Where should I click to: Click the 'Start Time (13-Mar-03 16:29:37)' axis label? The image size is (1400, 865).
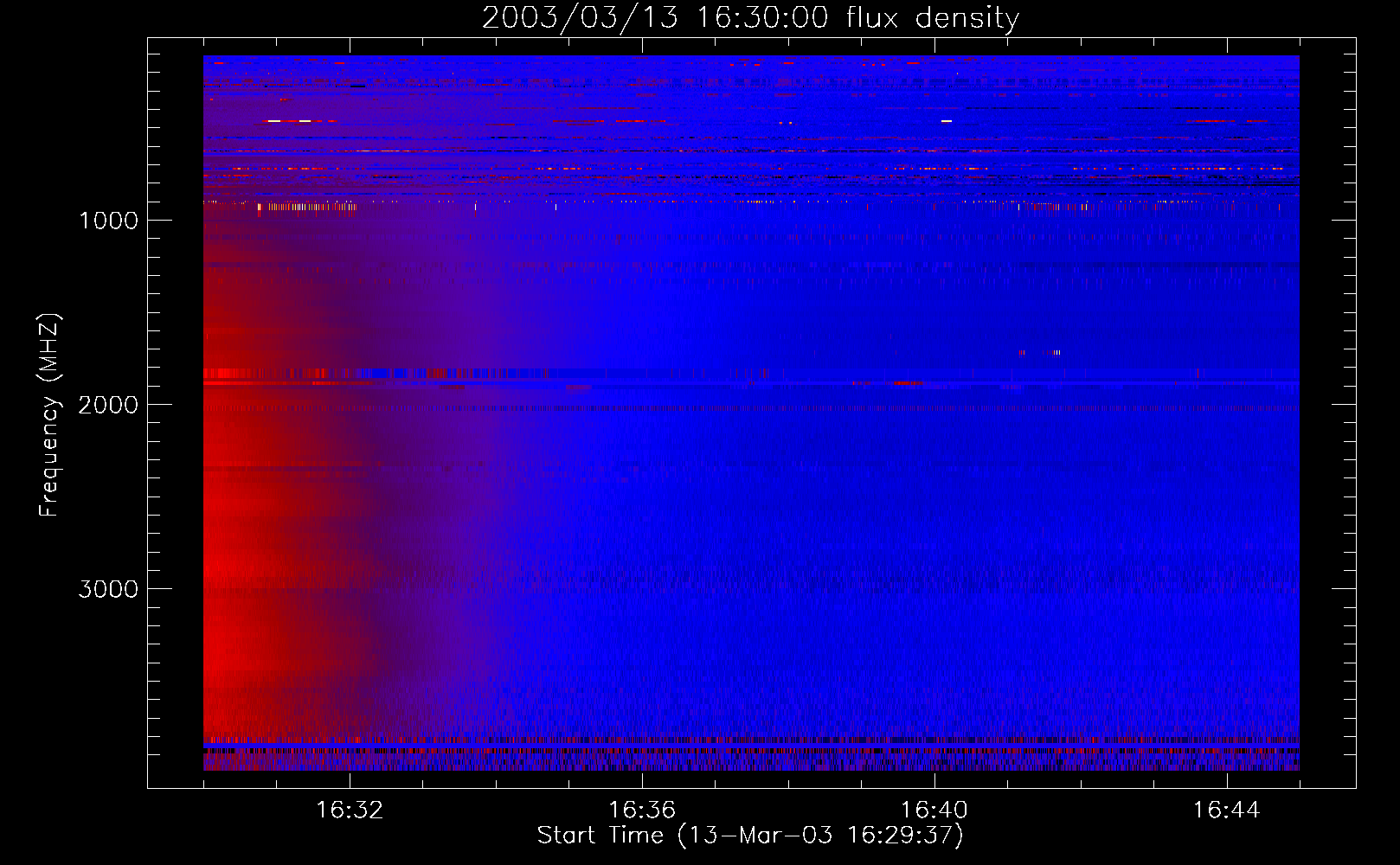(750, 836)
